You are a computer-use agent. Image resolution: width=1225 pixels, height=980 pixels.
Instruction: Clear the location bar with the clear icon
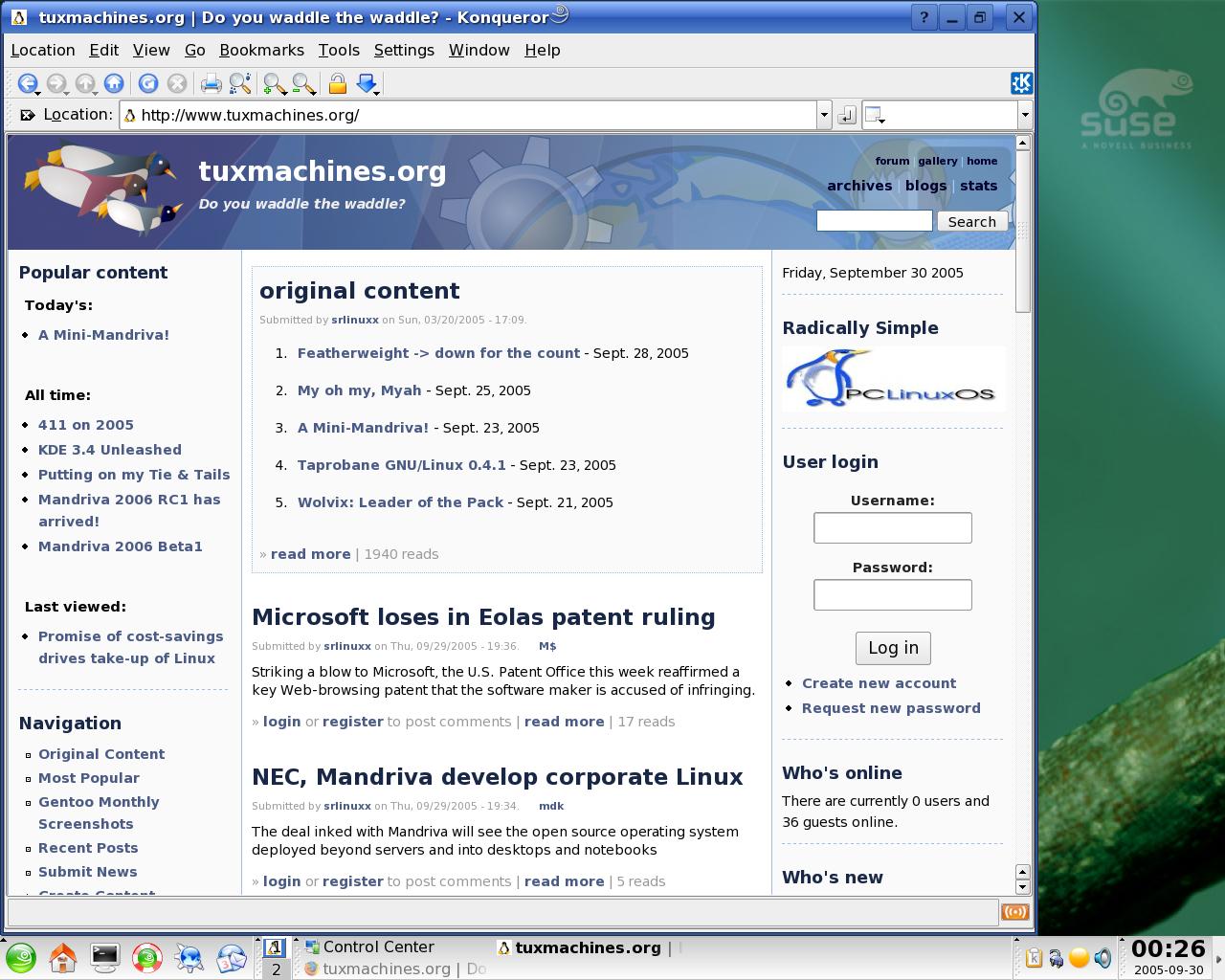coord(26,115)
